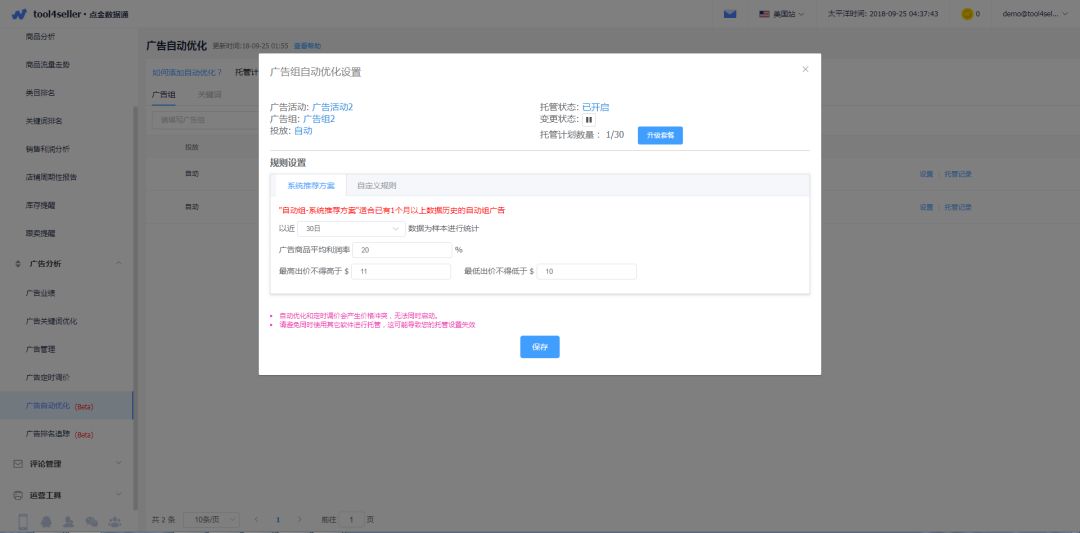This screenshot has width=1080, height=533.
Task: Click the WeChat icon at sidebar bottom
Action: click(x=92, y=521)
